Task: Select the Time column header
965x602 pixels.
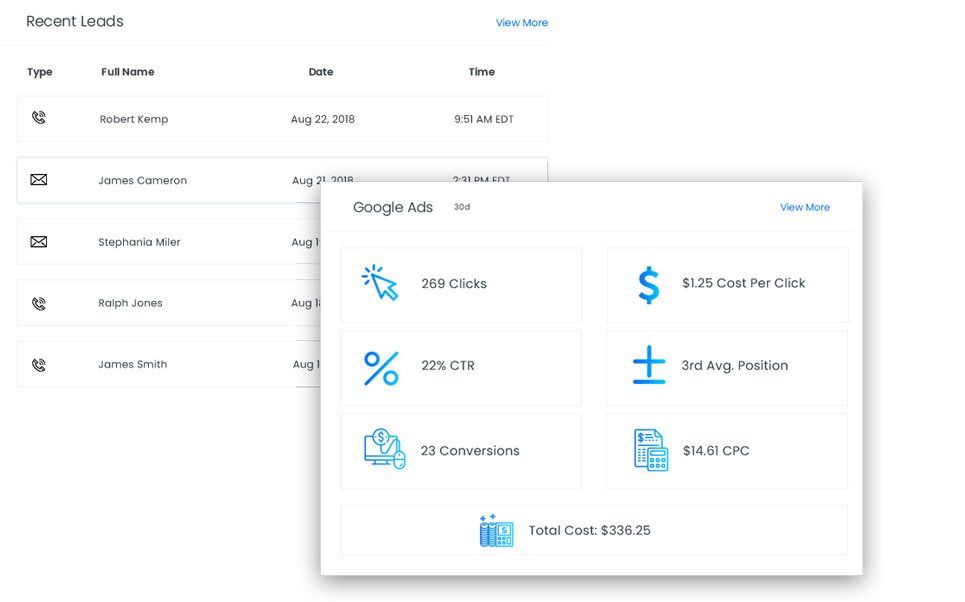Action: point(482,72)
